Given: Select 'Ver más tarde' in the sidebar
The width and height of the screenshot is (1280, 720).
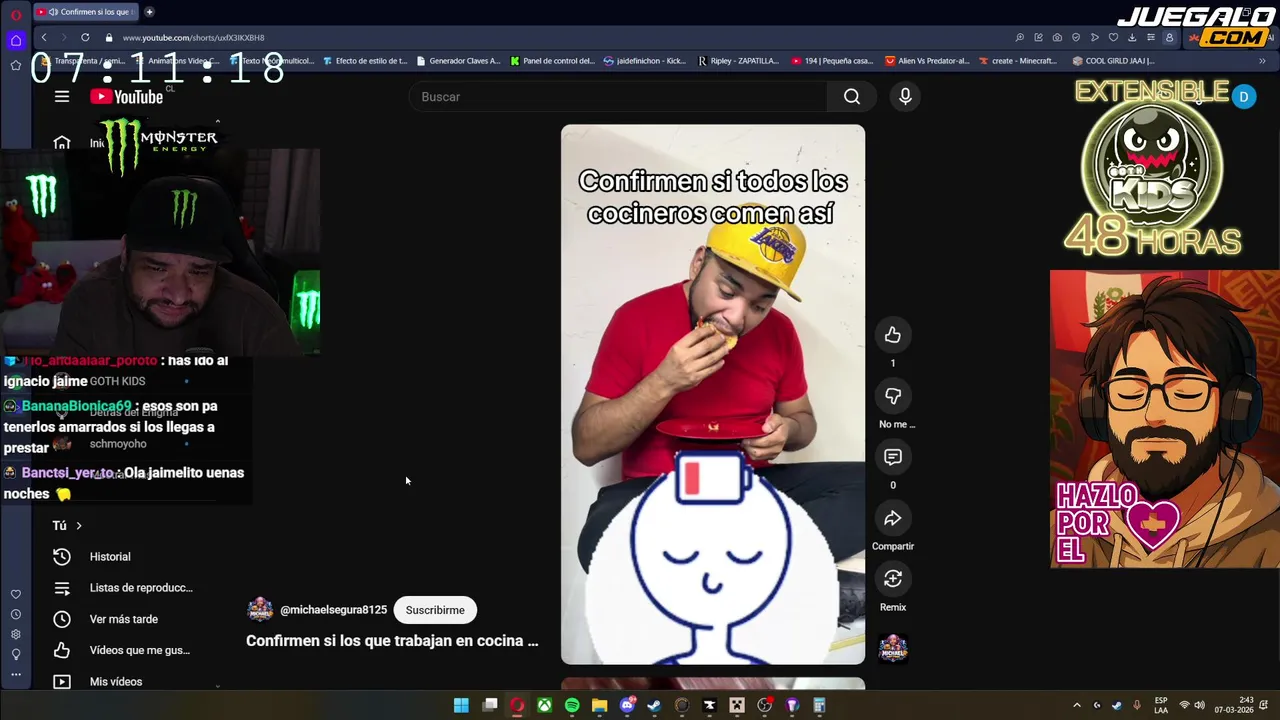Looking at the screenshot, I should coord(124,619).
